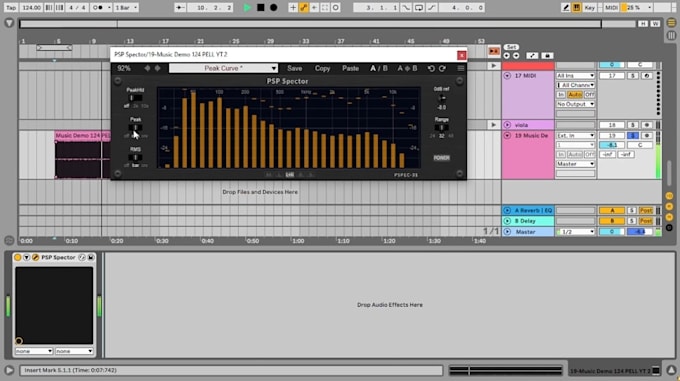
Task: Hit the Arrangement Record button
Action: [x=274, y=7]
